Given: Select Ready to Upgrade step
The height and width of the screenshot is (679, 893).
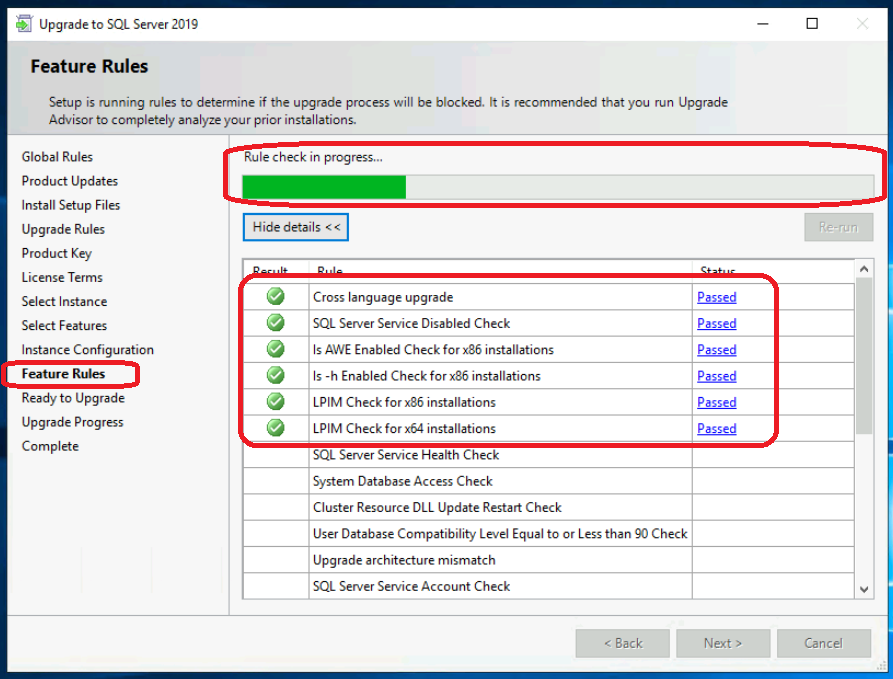Looking at the screenshot, I should [x=73, y=398].
